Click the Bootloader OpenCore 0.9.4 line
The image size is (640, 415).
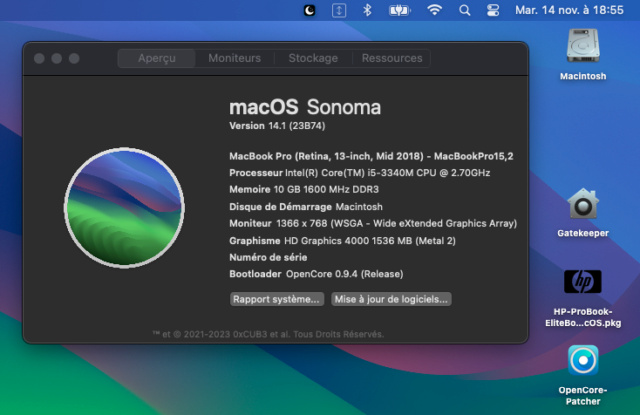click(x=316, y=274)
